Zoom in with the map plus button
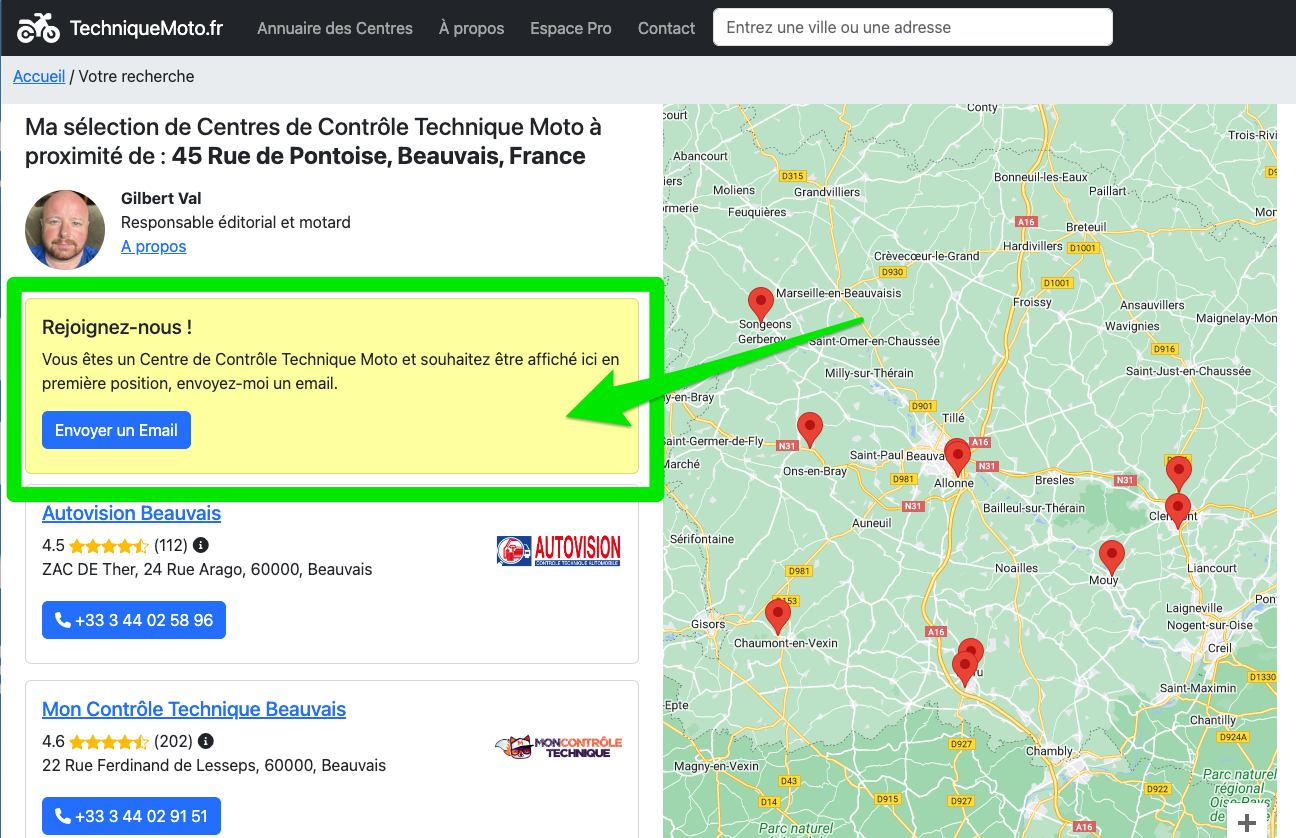1296x838 pixels. pos(1247,823)
